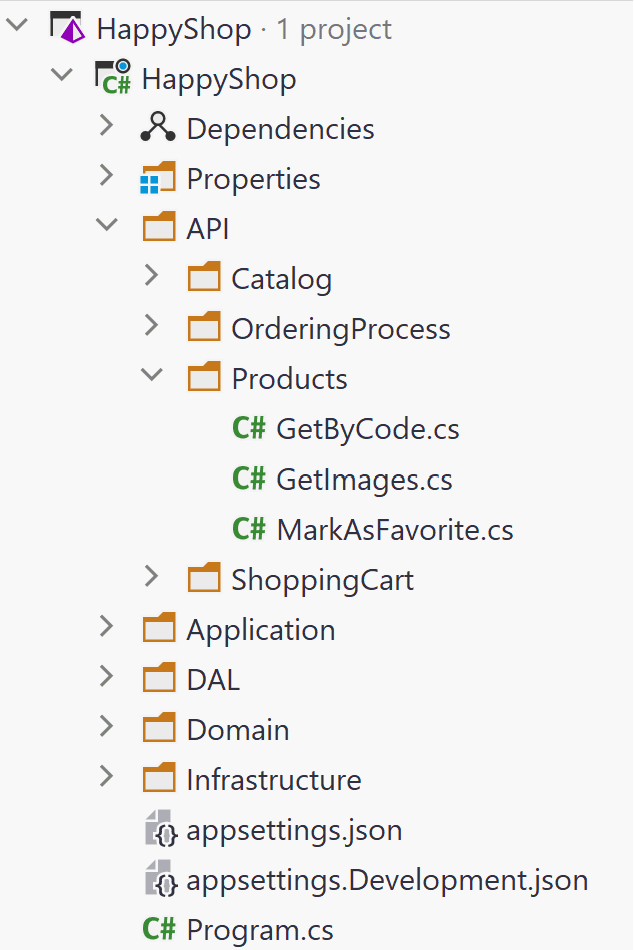Expand the DAL folder
The image size is (634, 950).
pos(107,676)
